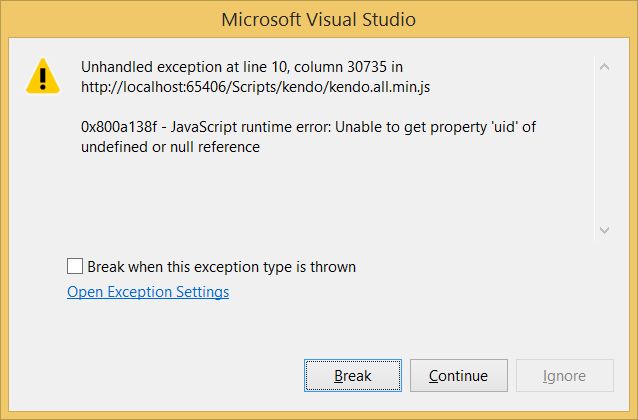The height and width of the screenshot is (420, 638).
Task: Tick the Break when exception thrown checkbox
Action: tap(75, 266)
